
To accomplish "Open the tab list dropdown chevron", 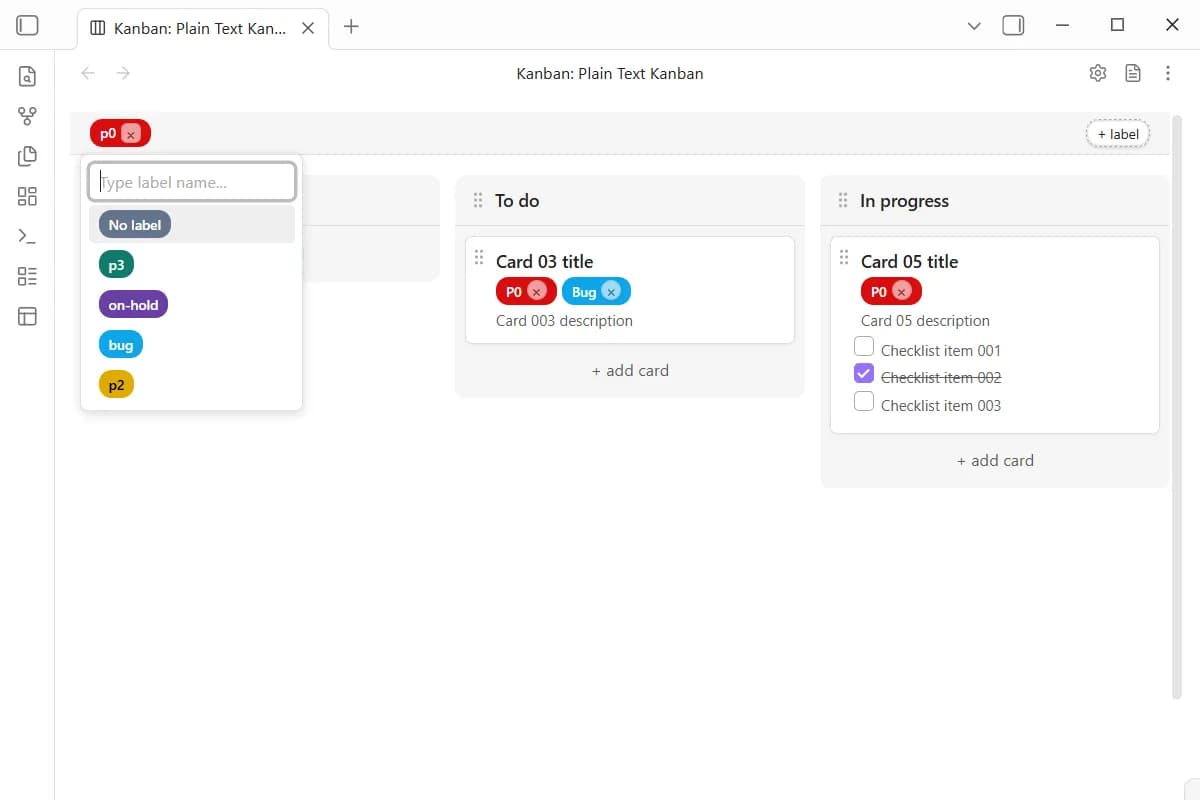I will (974, 27).
